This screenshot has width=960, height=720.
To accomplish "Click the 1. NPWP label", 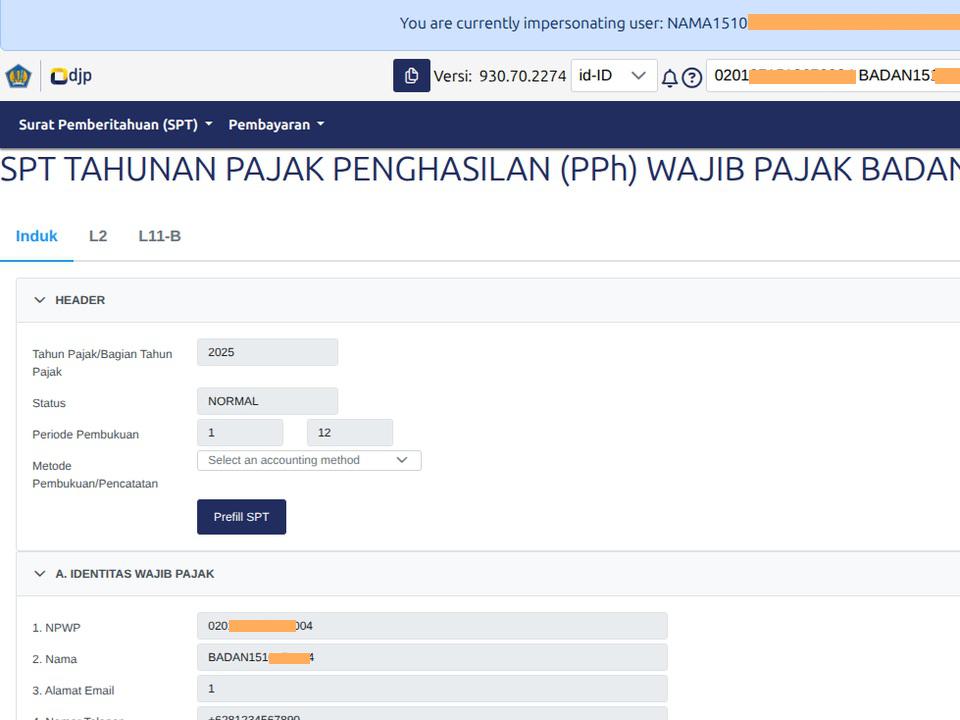I will [56, 628].
